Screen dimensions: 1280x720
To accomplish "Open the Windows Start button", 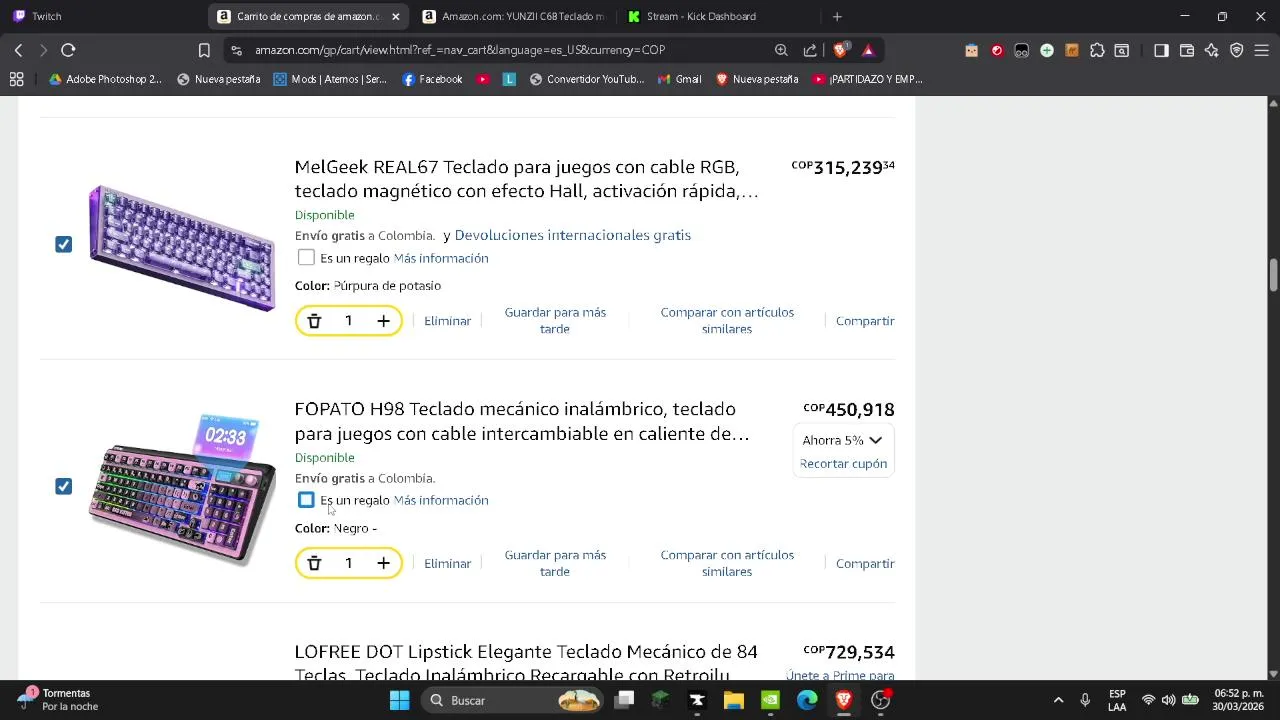I will pyautogui.click(x=399, y=700).
